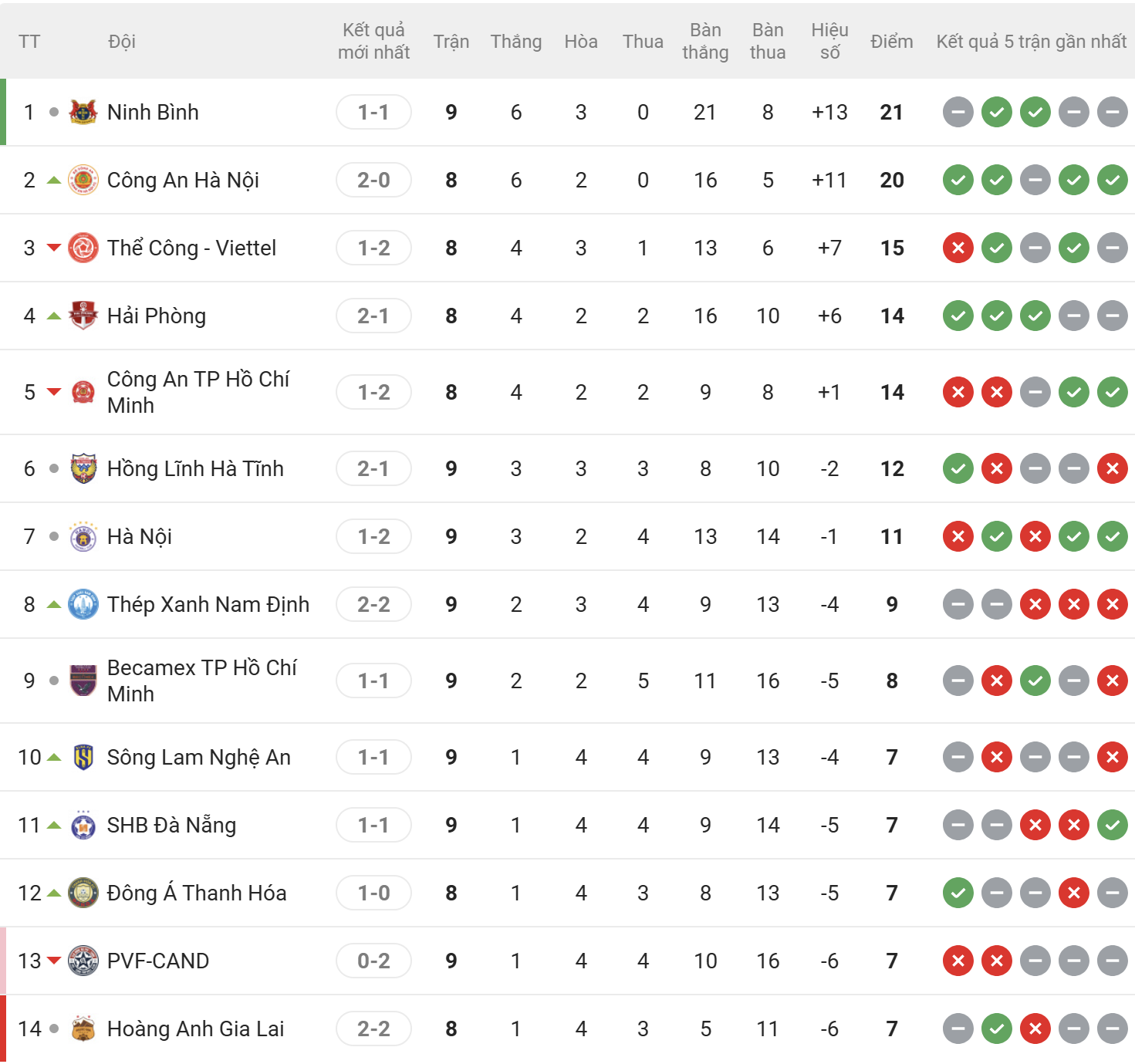Click the Sông Lam Nghệ An crest
Image resolution: width=1135 pixels, height=1064 pixels.
pyautogui.click(x=83, y=757)
